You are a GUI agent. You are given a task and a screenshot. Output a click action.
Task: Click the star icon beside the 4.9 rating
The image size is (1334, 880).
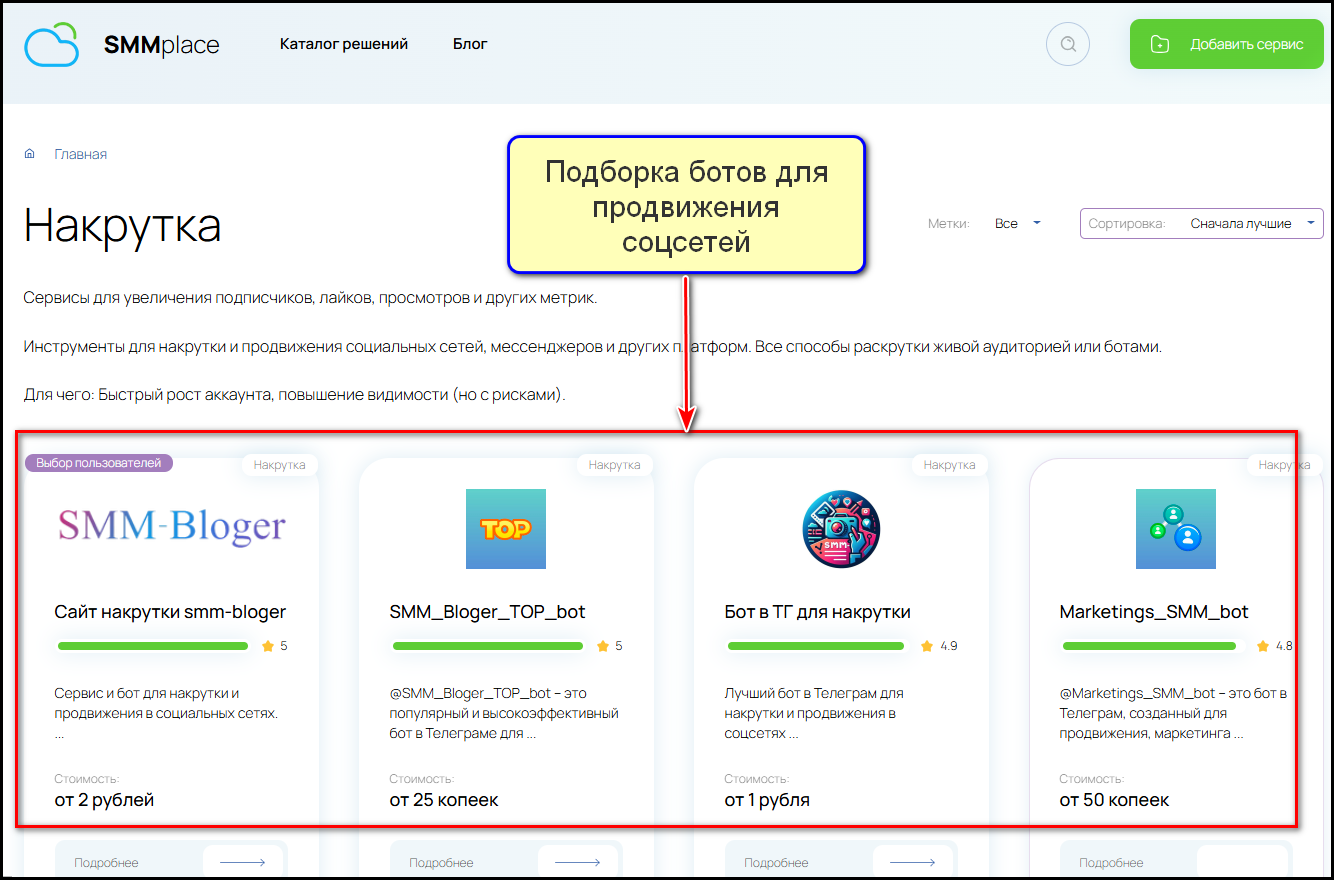coord(927,646)
